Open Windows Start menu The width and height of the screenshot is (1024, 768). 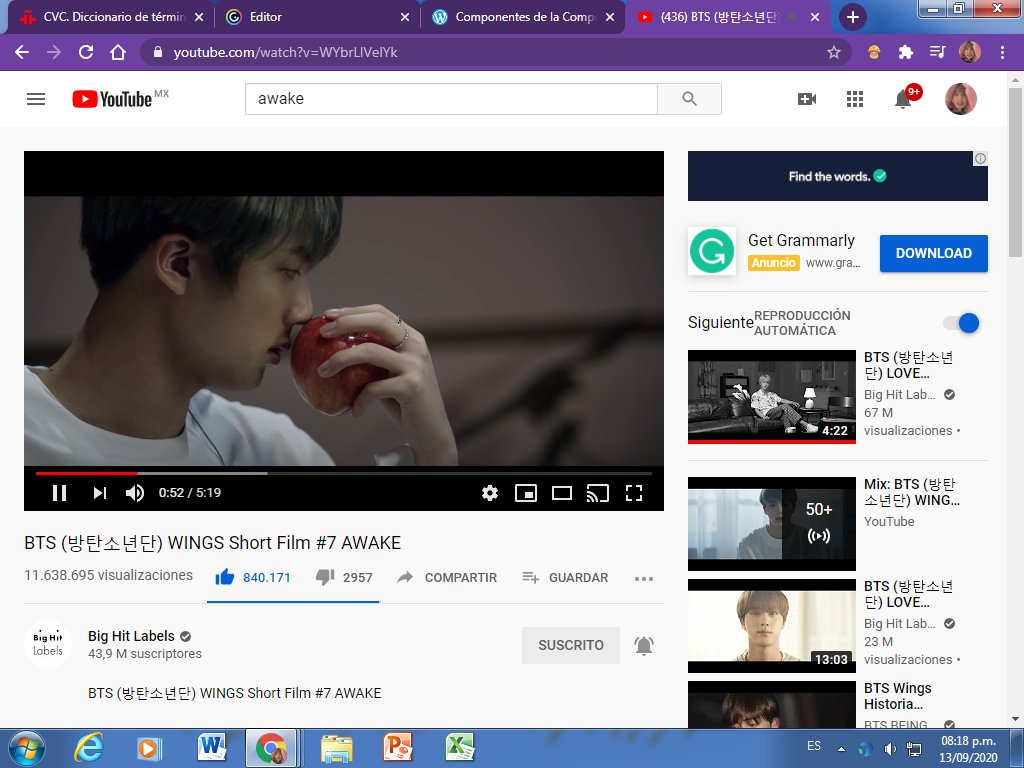point(26,748)
